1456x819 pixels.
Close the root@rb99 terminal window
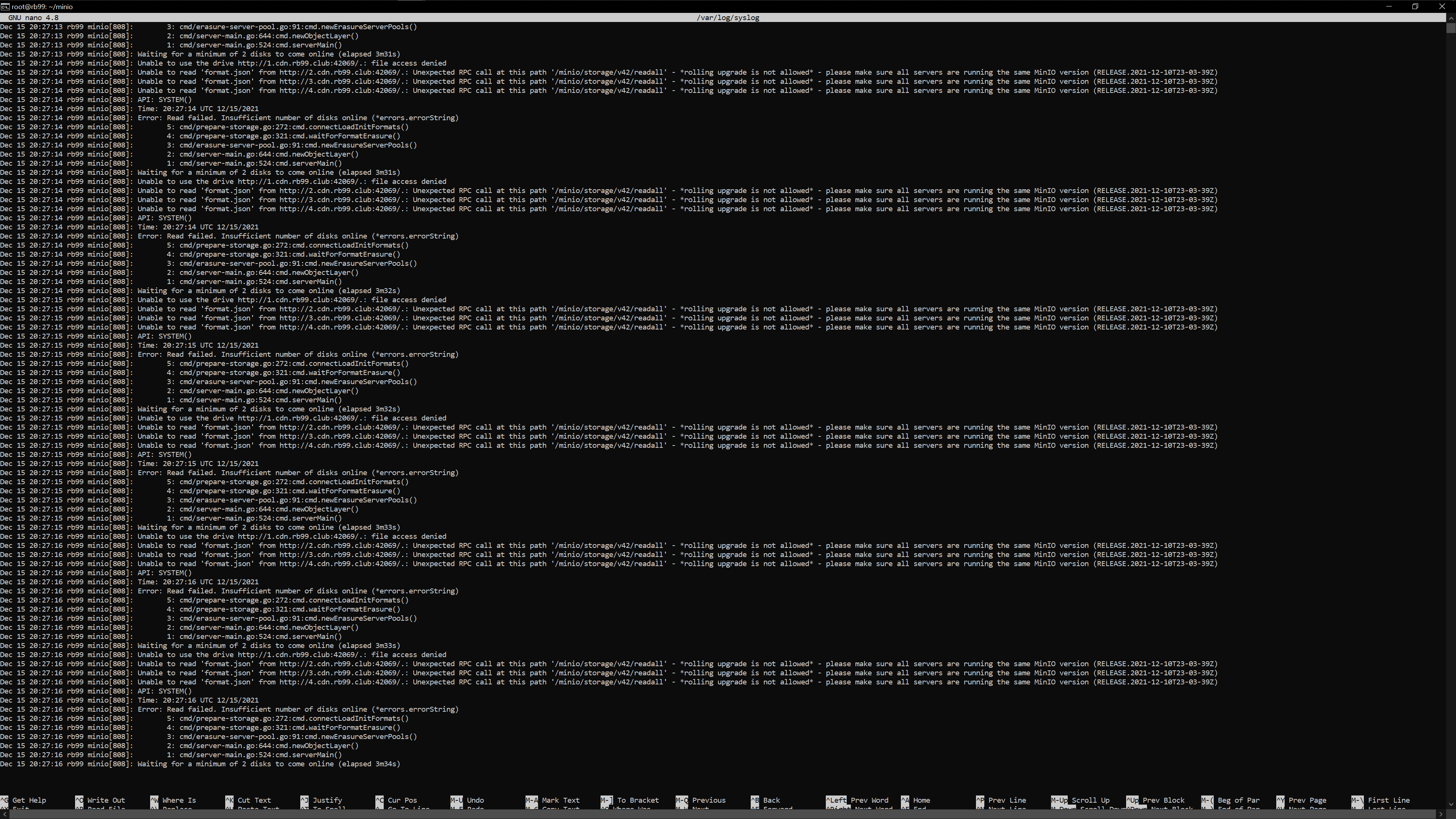1442,6
